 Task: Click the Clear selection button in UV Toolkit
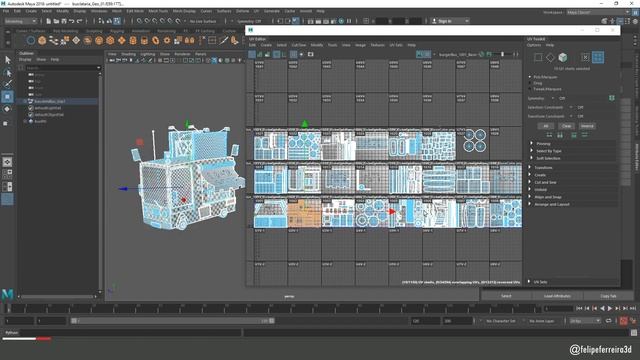pos(566,126)
